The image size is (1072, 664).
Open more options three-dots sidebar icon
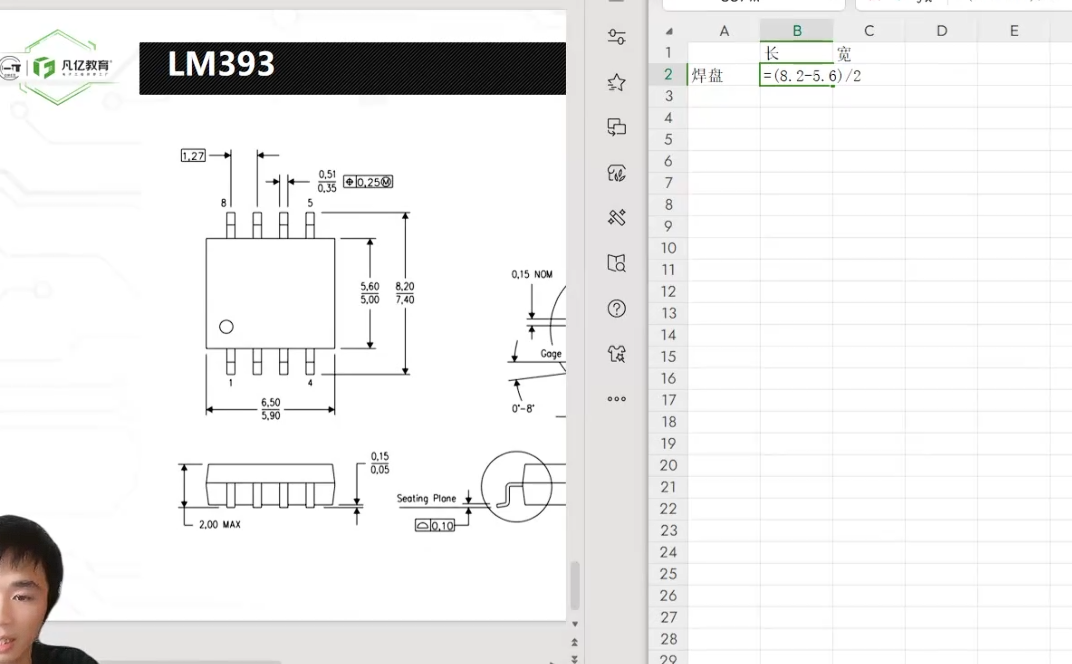[x=617, y=398]
